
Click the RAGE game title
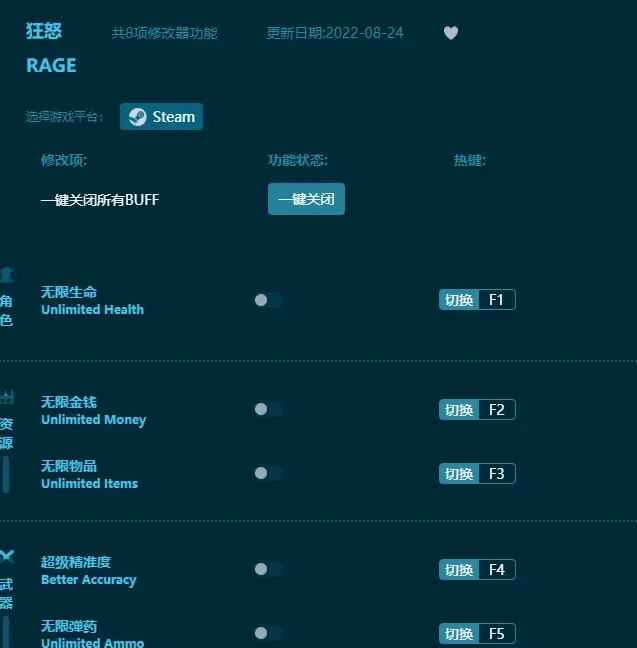51,65
